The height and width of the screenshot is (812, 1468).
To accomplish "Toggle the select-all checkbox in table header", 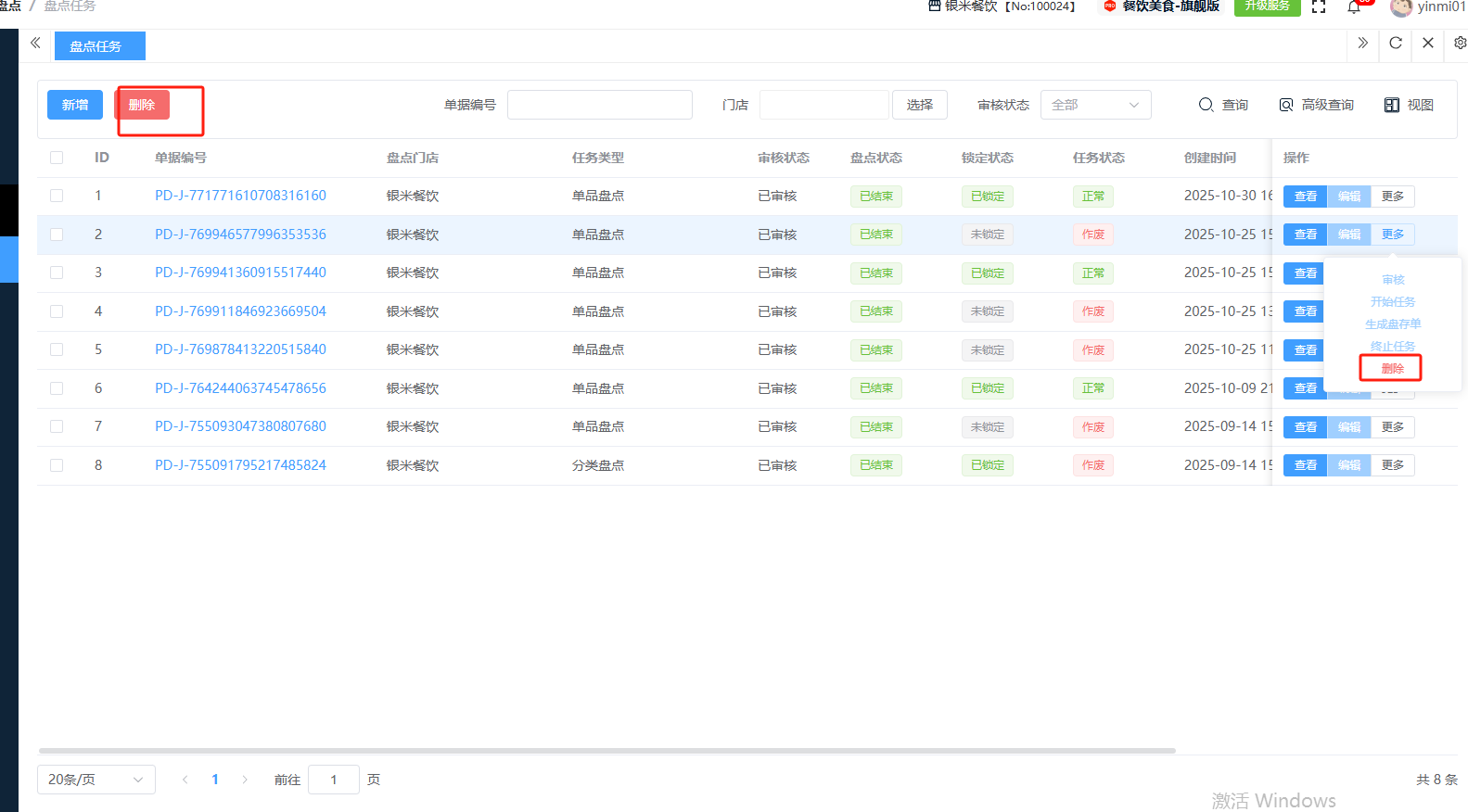I will [57, 158].
